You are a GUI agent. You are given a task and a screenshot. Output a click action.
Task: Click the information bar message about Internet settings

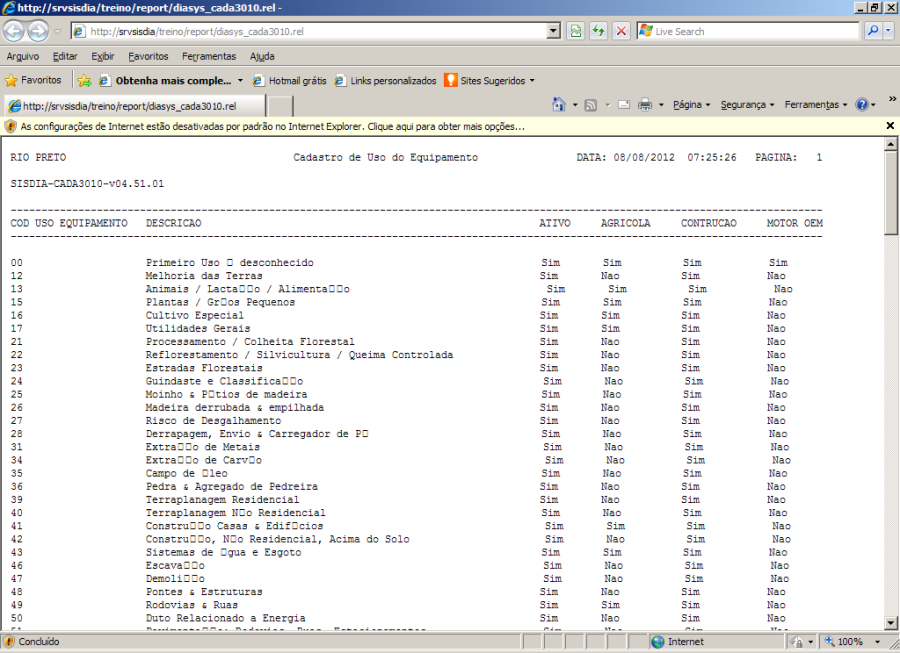(273, 126)
